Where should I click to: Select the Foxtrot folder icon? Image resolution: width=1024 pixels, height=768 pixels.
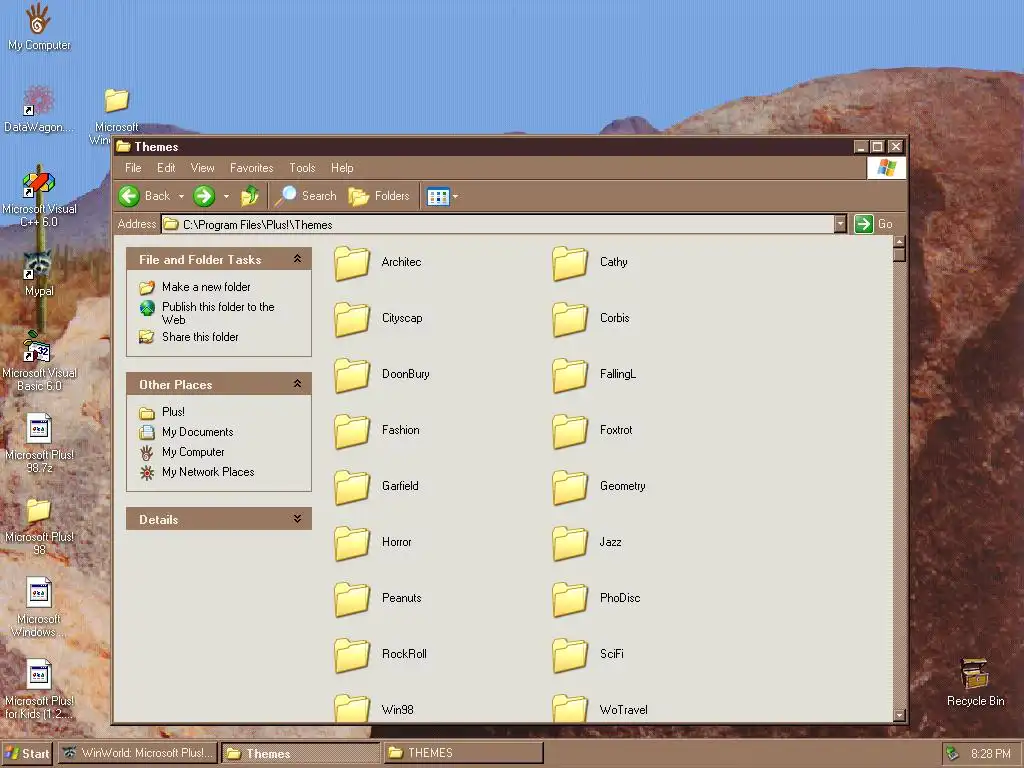pyautogui.click(x=570, y=431)
